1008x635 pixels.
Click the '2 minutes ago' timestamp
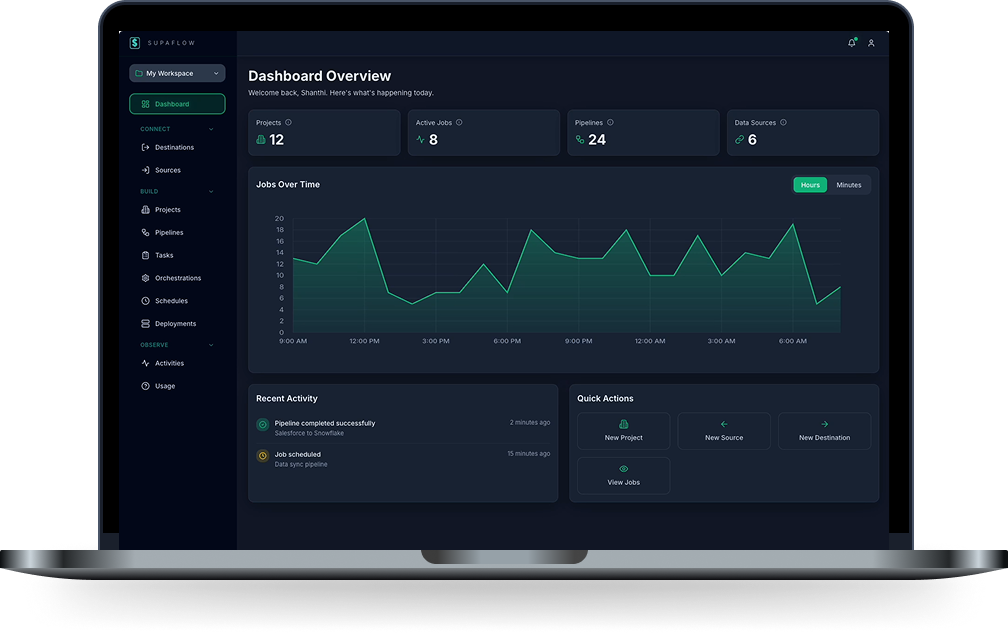(x=530, y=422)
